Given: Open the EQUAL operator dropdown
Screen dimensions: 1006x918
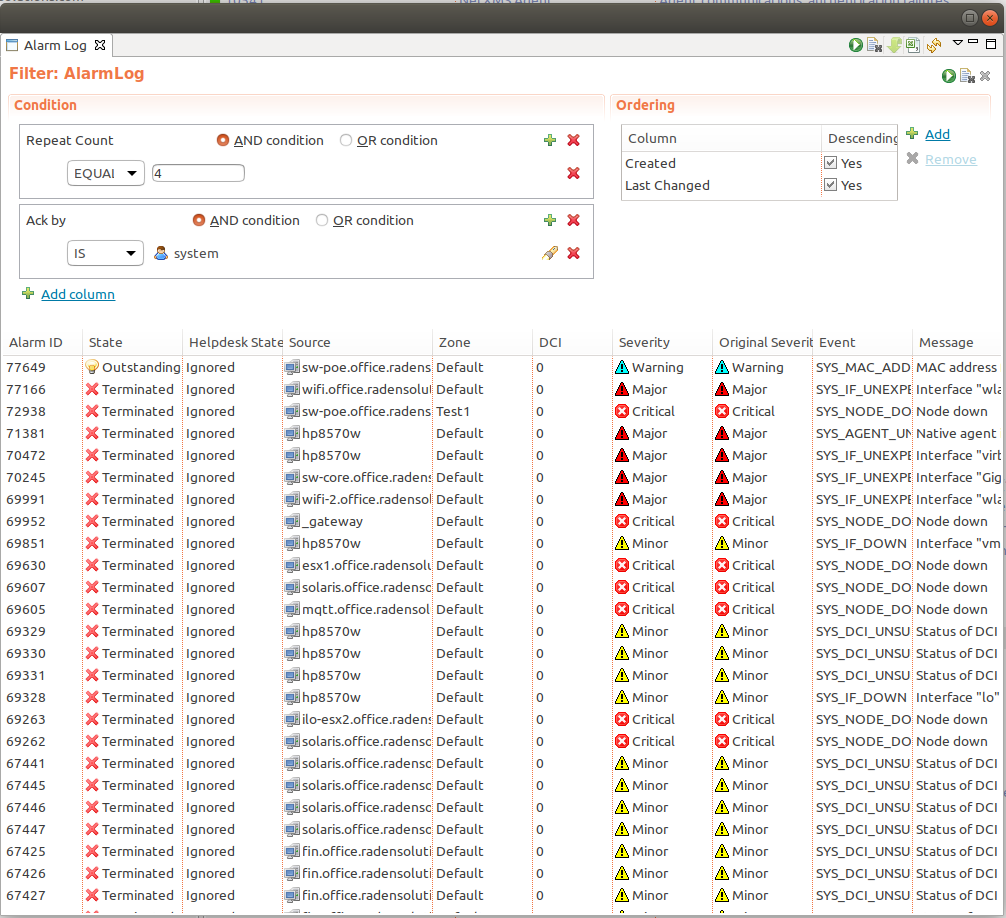Looking at the screenshot, I should coord(106,173).
